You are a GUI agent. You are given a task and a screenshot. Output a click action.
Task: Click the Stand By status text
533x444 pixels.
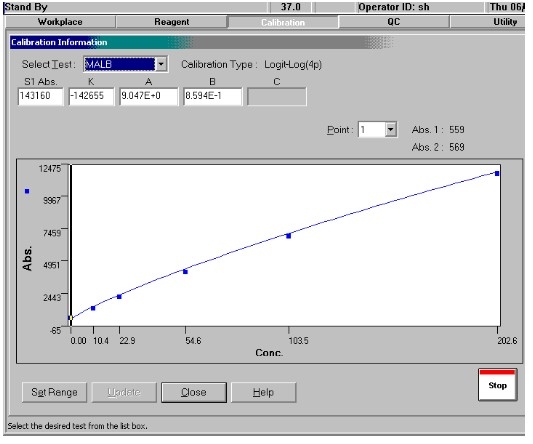tap(26, 7)
